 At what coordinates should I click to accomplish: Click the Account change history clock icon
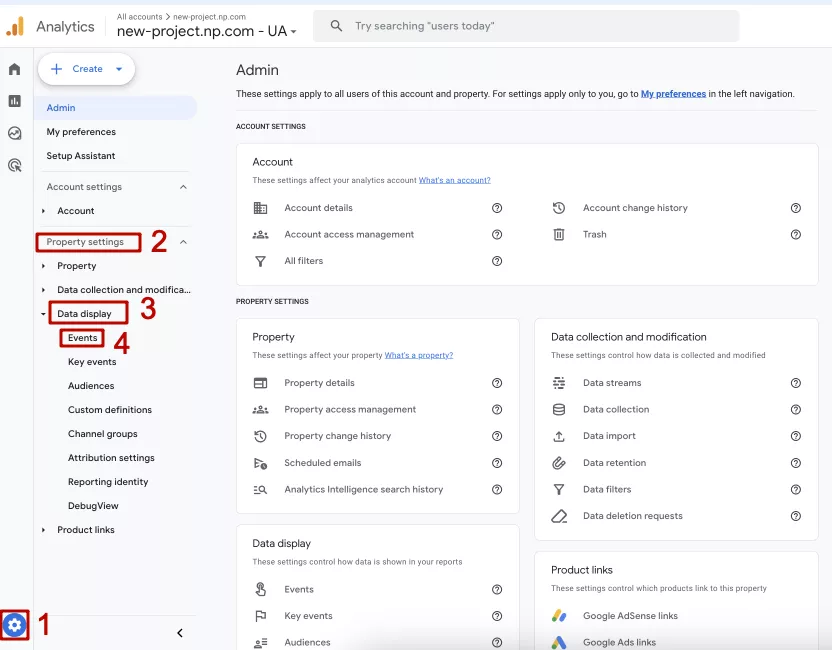tap(559, 208)
